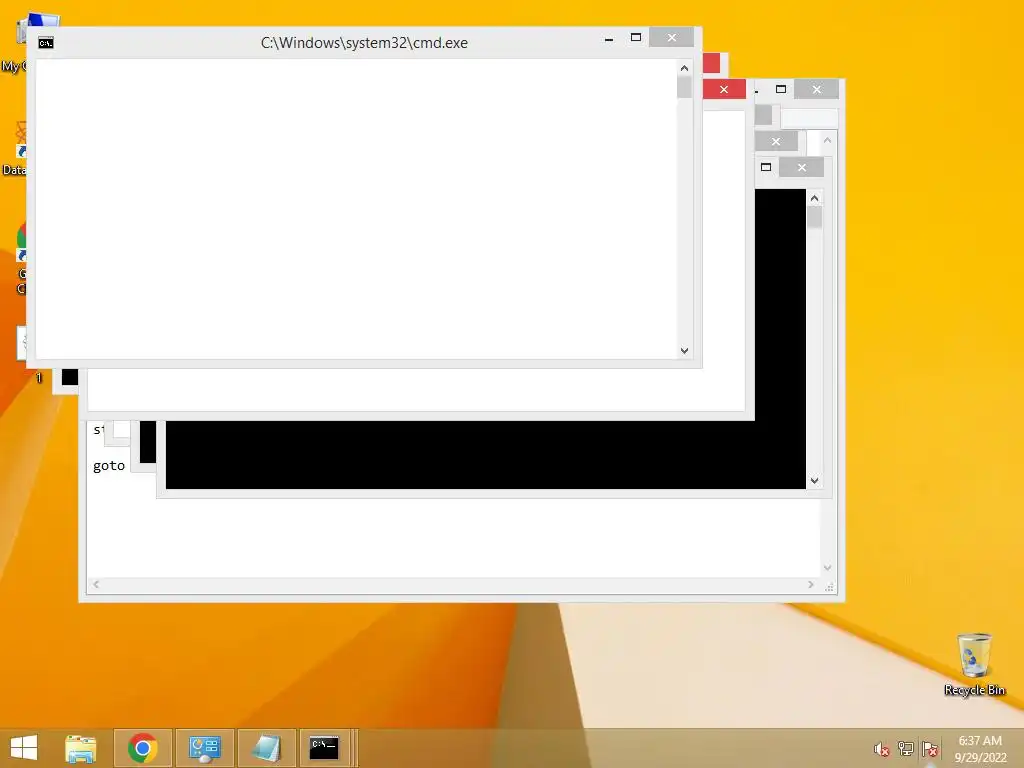This screenshot has width=1024, height=768.
Task: Click the cmd.exe title bar text
Action: tap(364, 43)
